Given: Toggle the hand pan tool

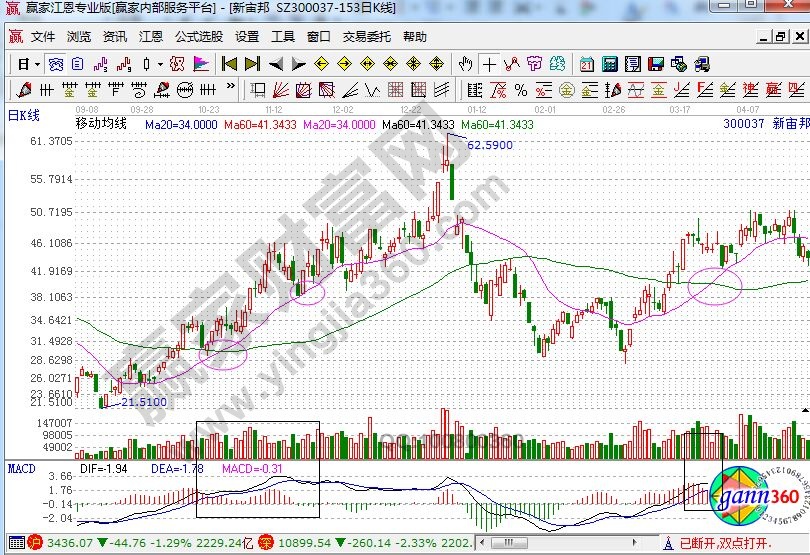Looking at the screenshot, I should (465, 63).
